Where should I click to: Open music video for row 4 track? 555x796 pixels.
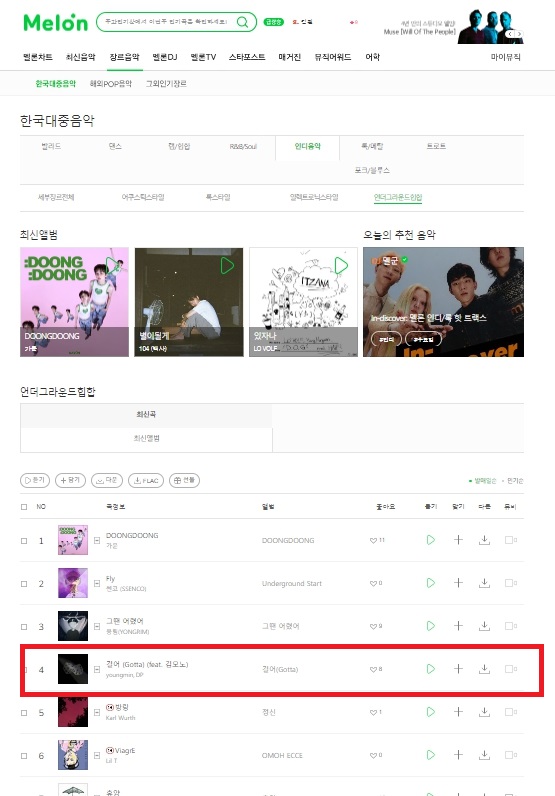pyautogui.click(x=510, y=669)
